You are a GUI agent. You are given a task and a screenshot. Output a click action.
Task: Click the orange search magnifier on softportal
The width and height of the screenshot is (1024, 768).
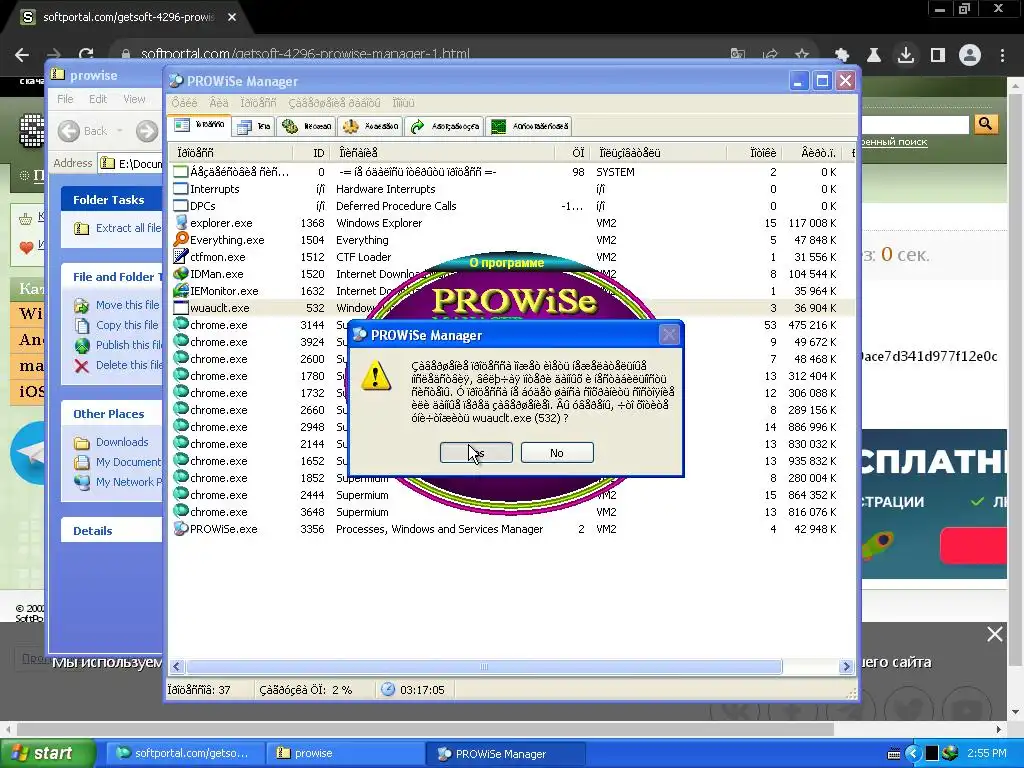point(985,123)
